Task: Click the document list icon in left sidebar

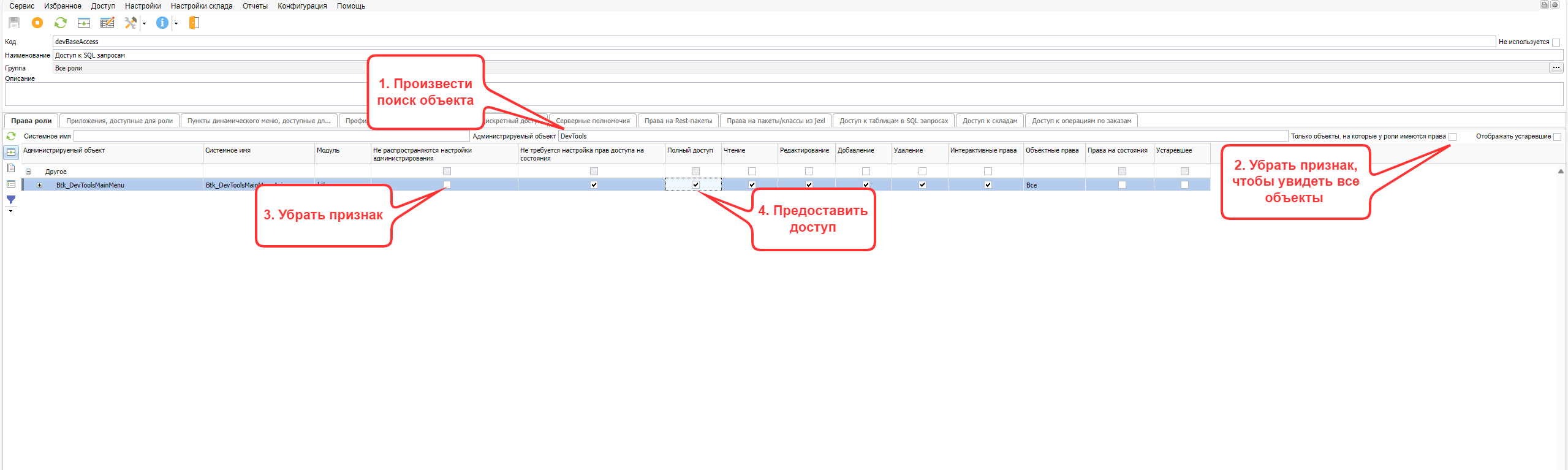Action: 11,168
